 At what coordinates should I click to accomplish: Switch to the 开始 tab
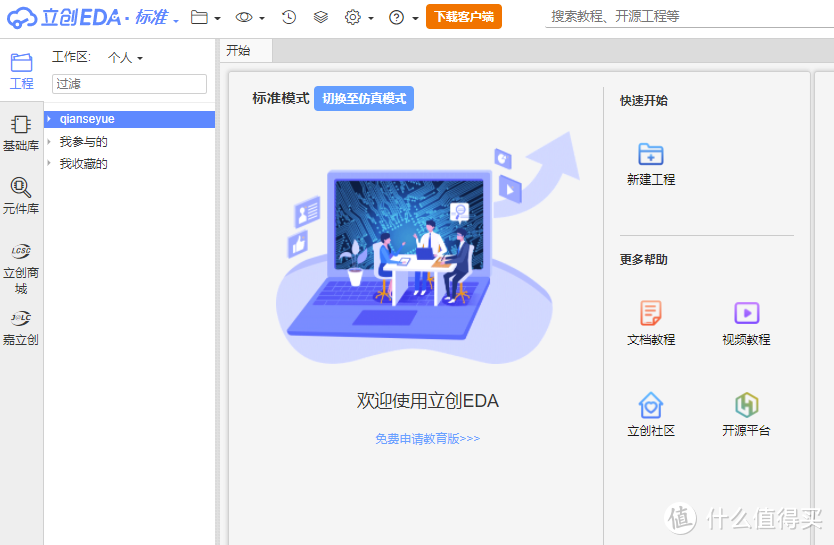[246, 51]
